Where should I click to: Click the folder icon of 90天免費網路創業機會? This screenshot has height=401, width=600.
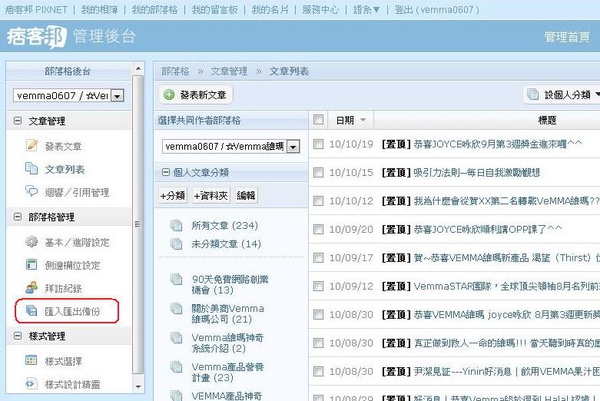pos(176,279)
